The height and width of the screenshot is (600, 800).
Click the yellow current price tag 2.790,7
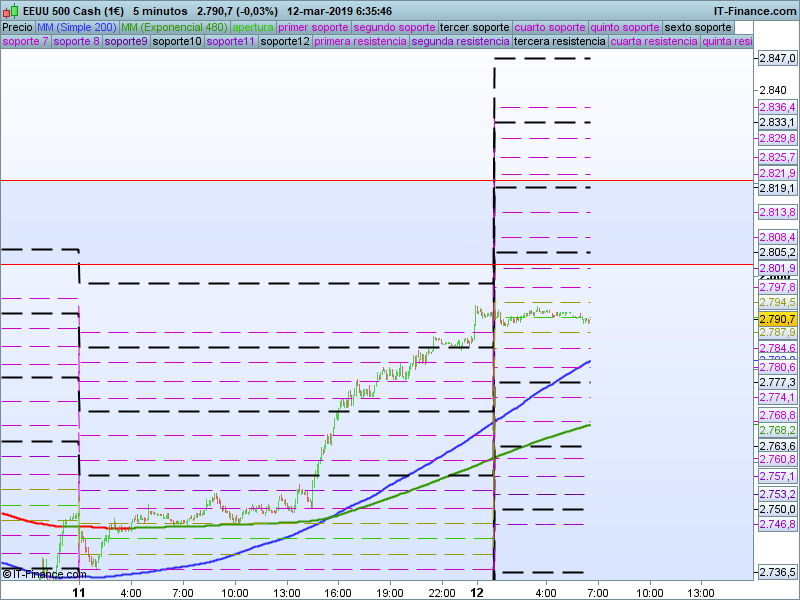pyautogui.click(x=776, y=318)
